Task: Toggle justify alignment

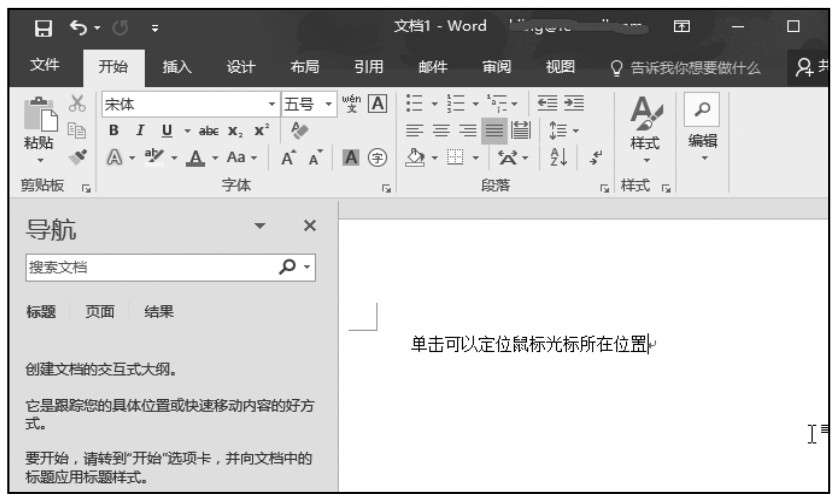Action: 494,131
